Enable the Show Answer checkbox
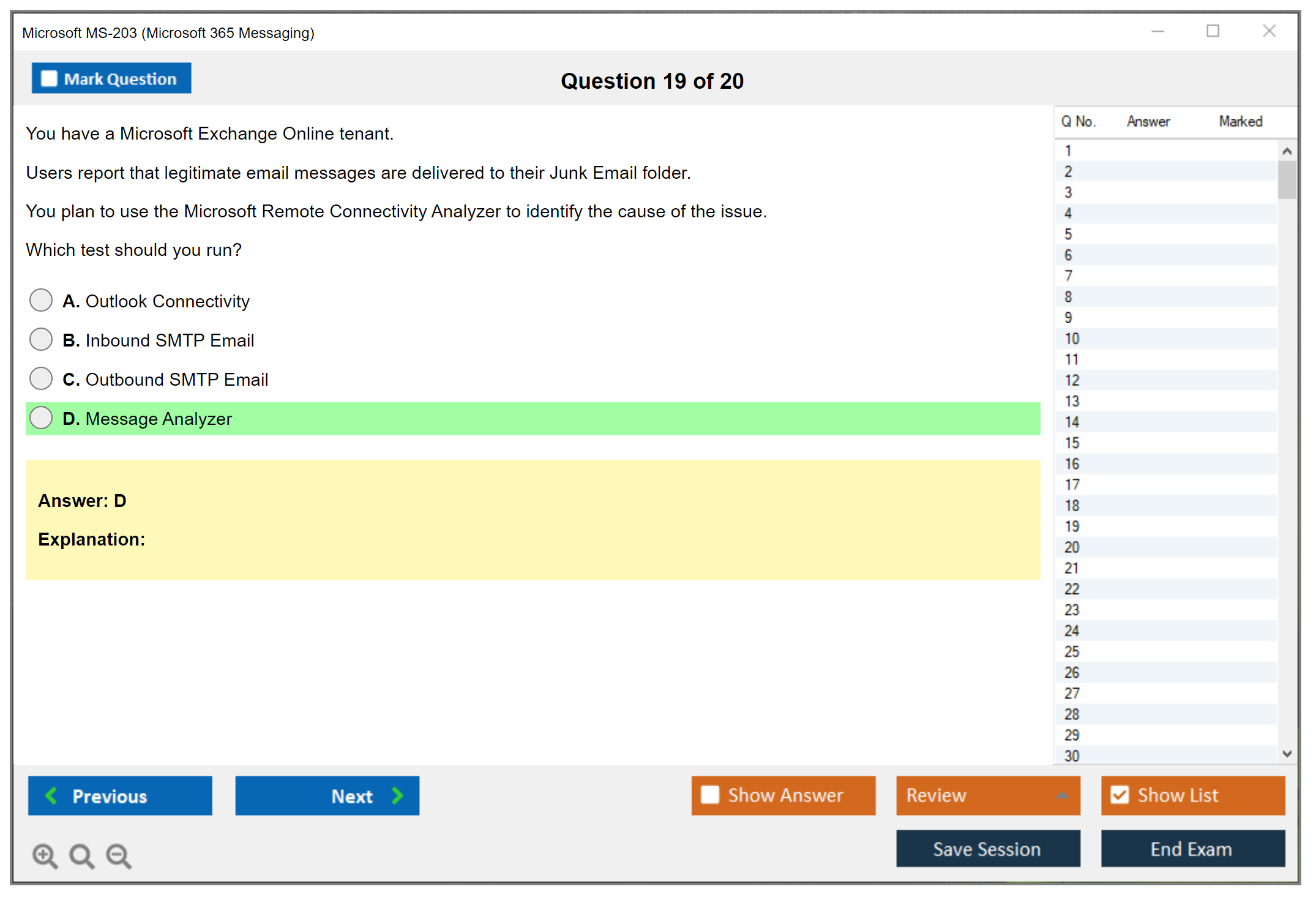The height and width of the screenshot is (900, 1316). (x=710, y=795)
